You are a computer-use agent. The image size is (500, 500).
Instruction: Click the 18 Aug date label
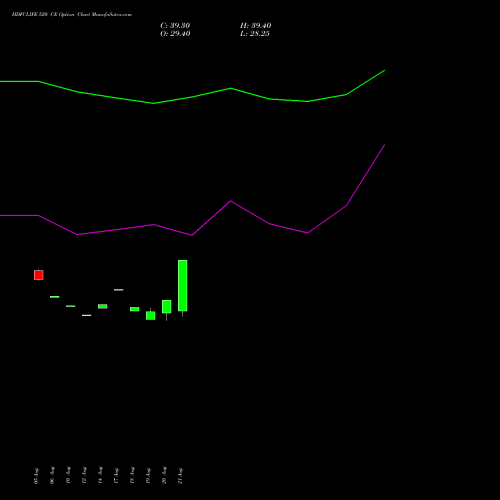click(132, 476)
